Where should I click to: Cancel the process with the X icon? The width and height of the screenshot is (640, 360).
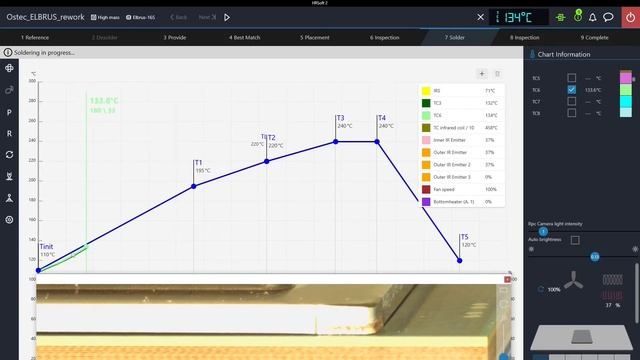coord(480,17)
